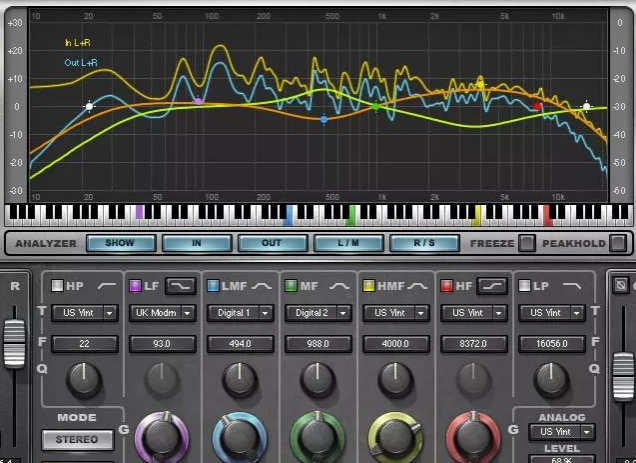Enable the PEAKHOLD analyzer checkbox
636x463 pixels.
618,243
